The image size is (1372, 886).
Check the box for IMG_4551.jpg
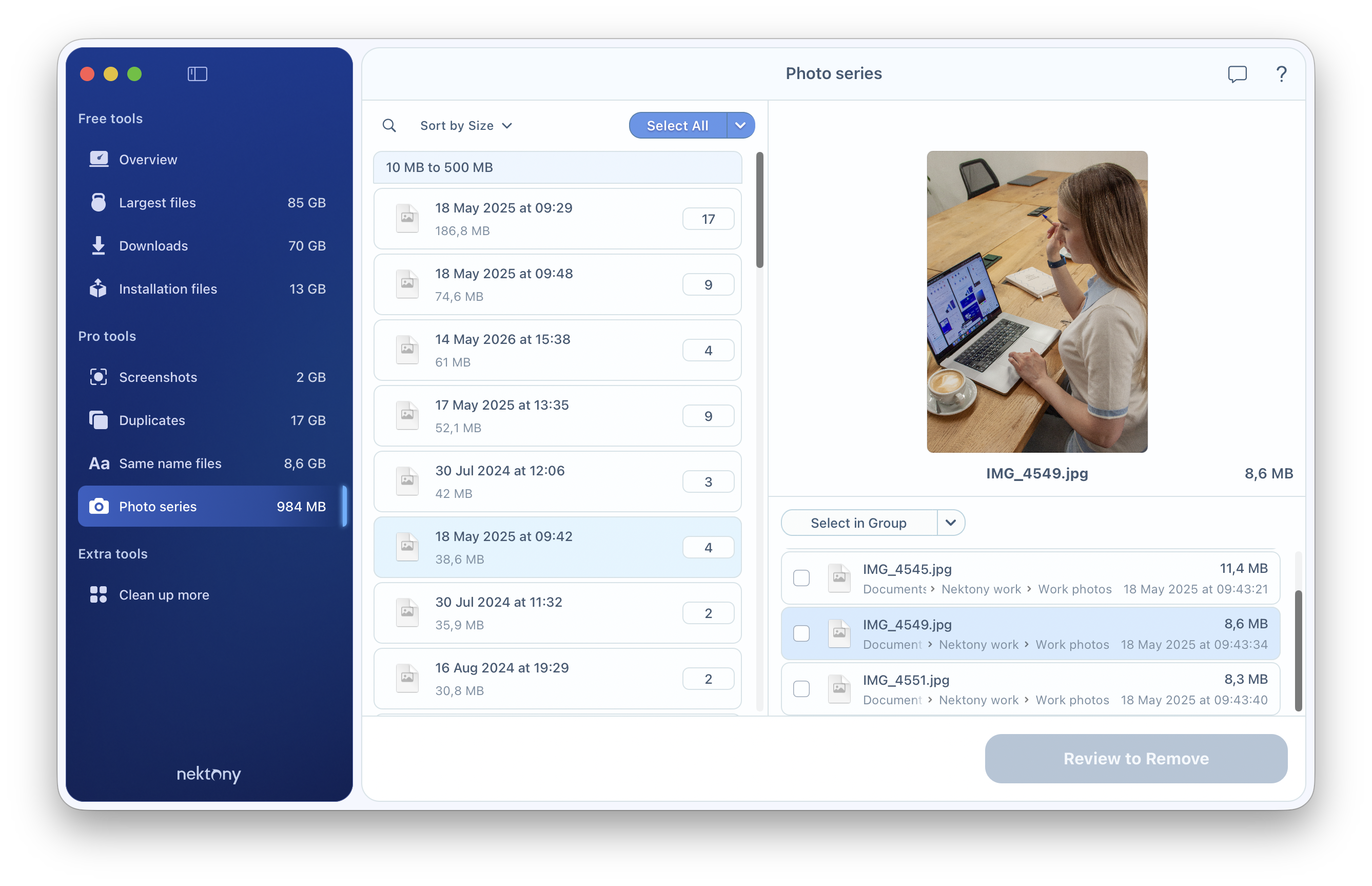801,689
